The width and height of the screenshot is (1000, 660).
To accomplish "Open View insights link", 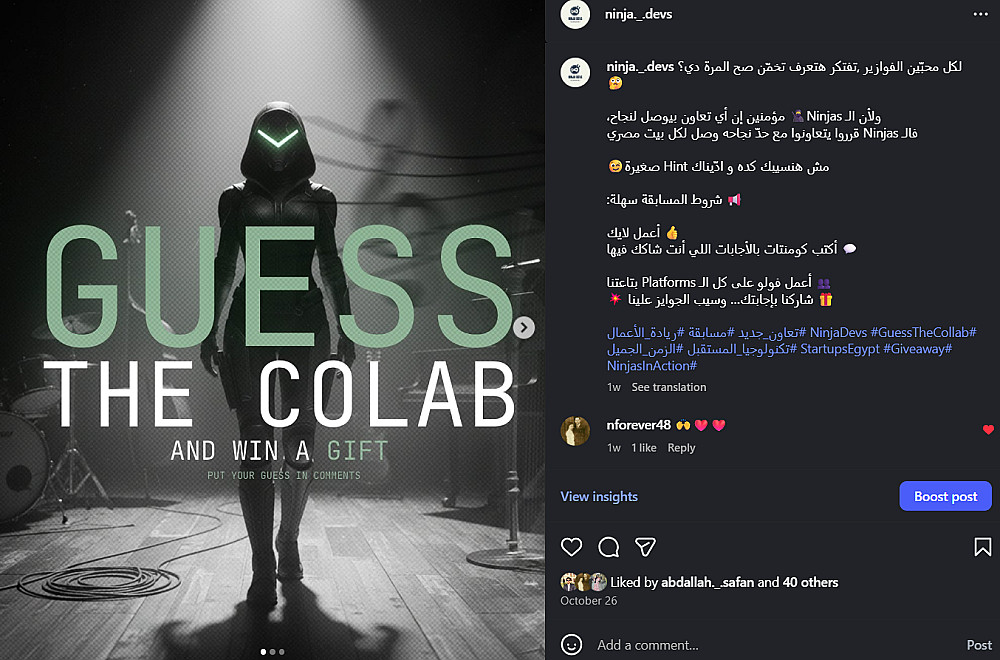I will tap(599, 496).
